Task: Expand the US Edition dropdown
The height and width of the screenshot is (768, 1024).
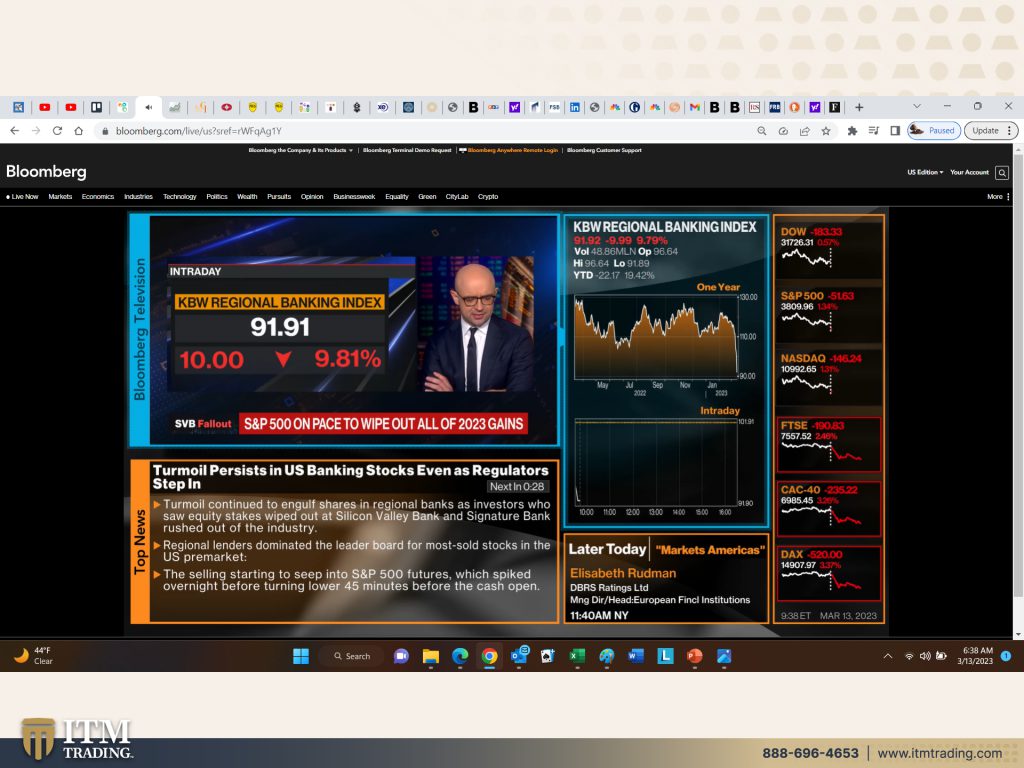Action: [x=925, y=172]
